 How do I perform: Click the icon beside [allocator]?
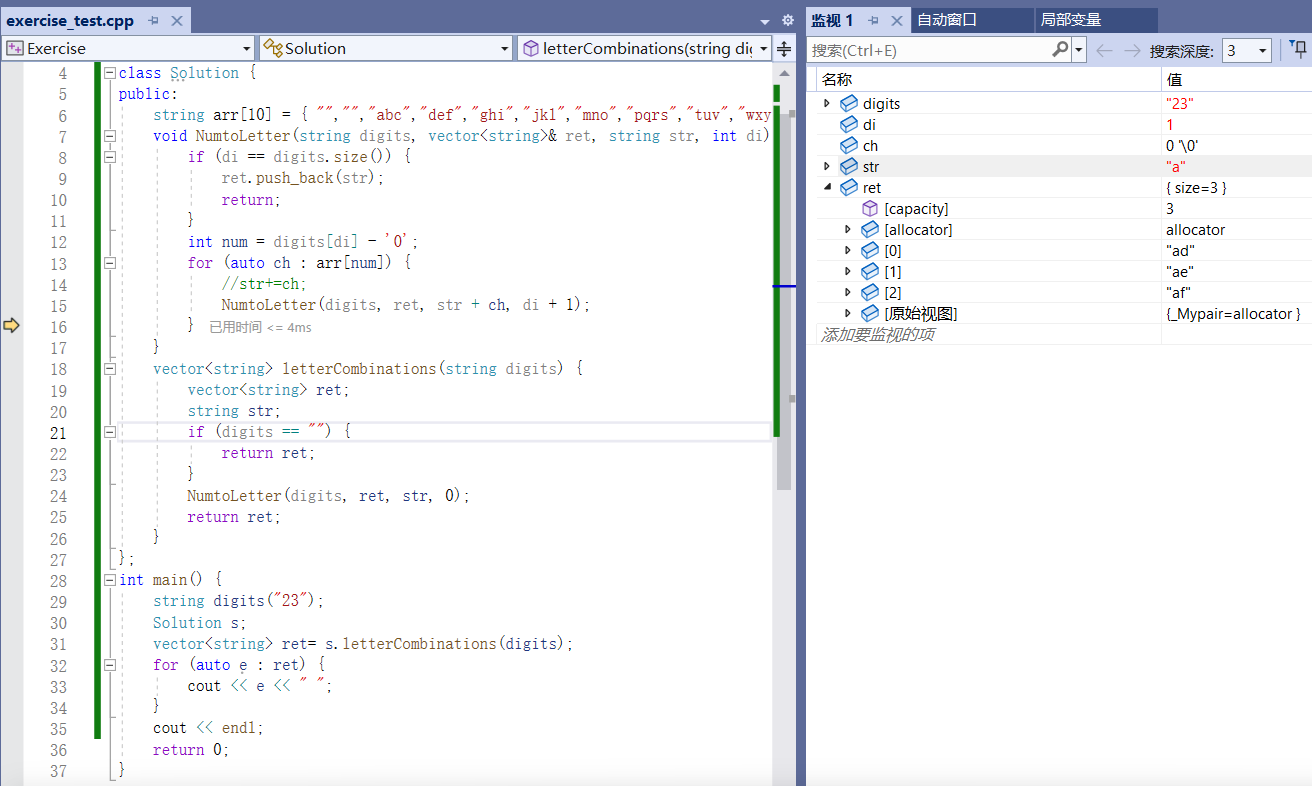870,229
